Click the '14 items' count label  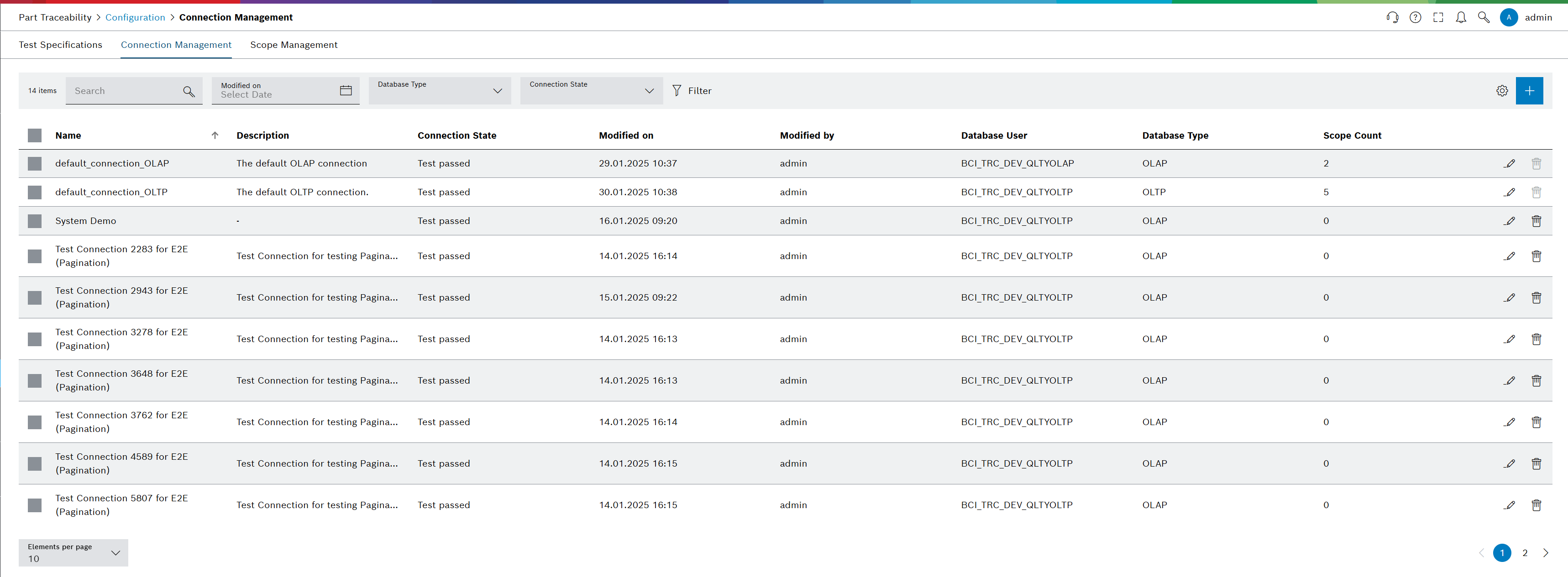[x=42, y=91]
